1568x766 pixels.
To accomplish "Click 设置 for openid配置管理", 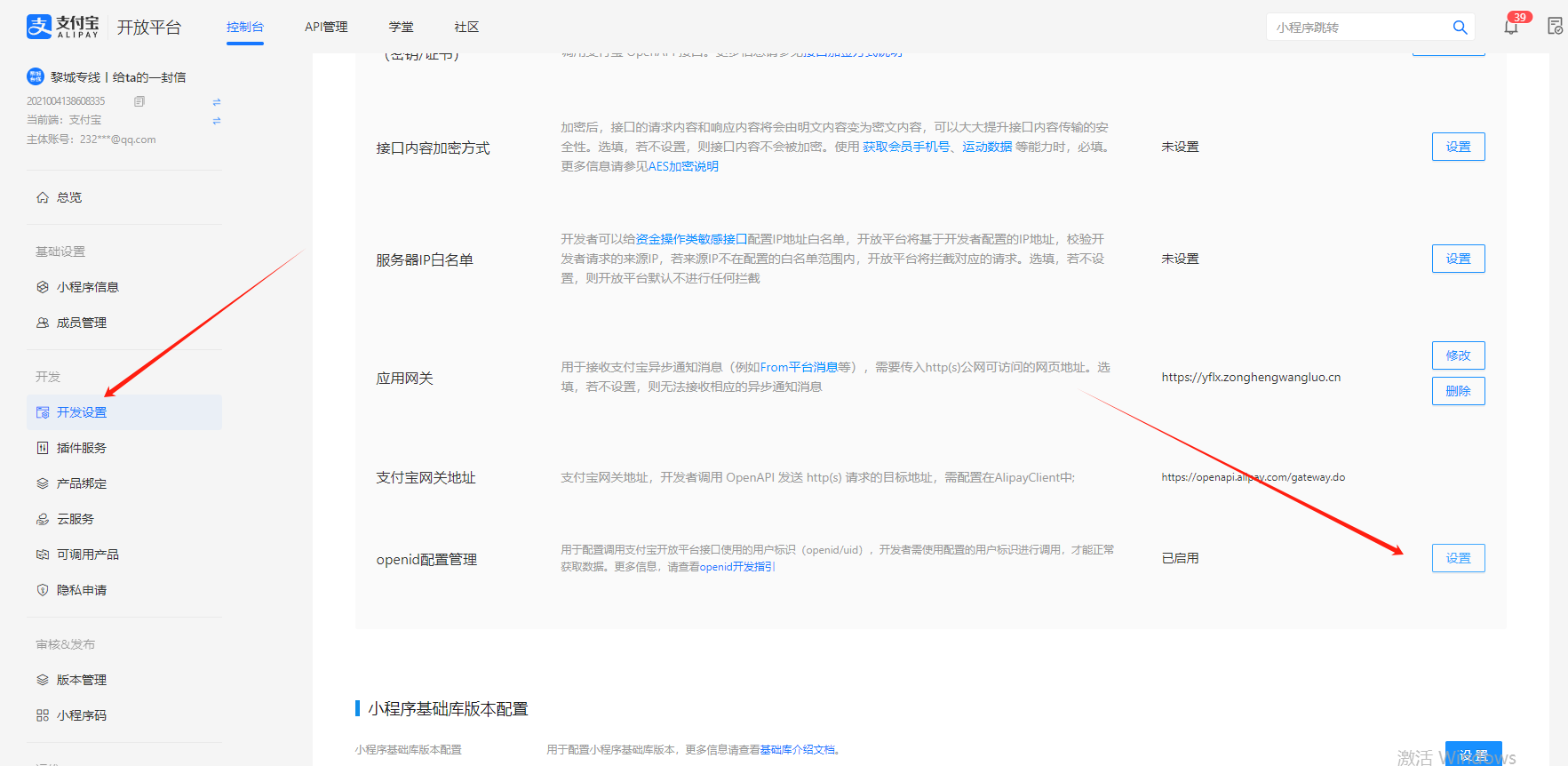I will 1458,558.
